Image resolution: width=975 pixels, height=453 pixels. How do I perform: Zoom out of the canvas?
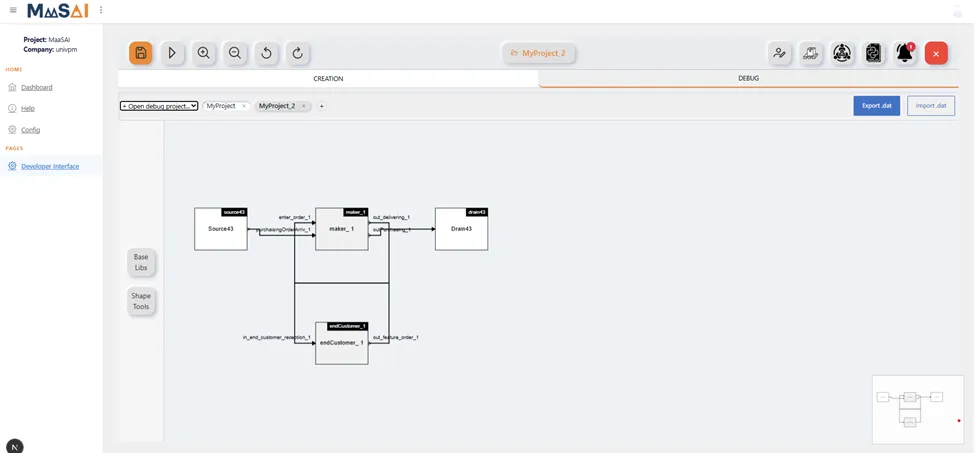pos(235,53)
